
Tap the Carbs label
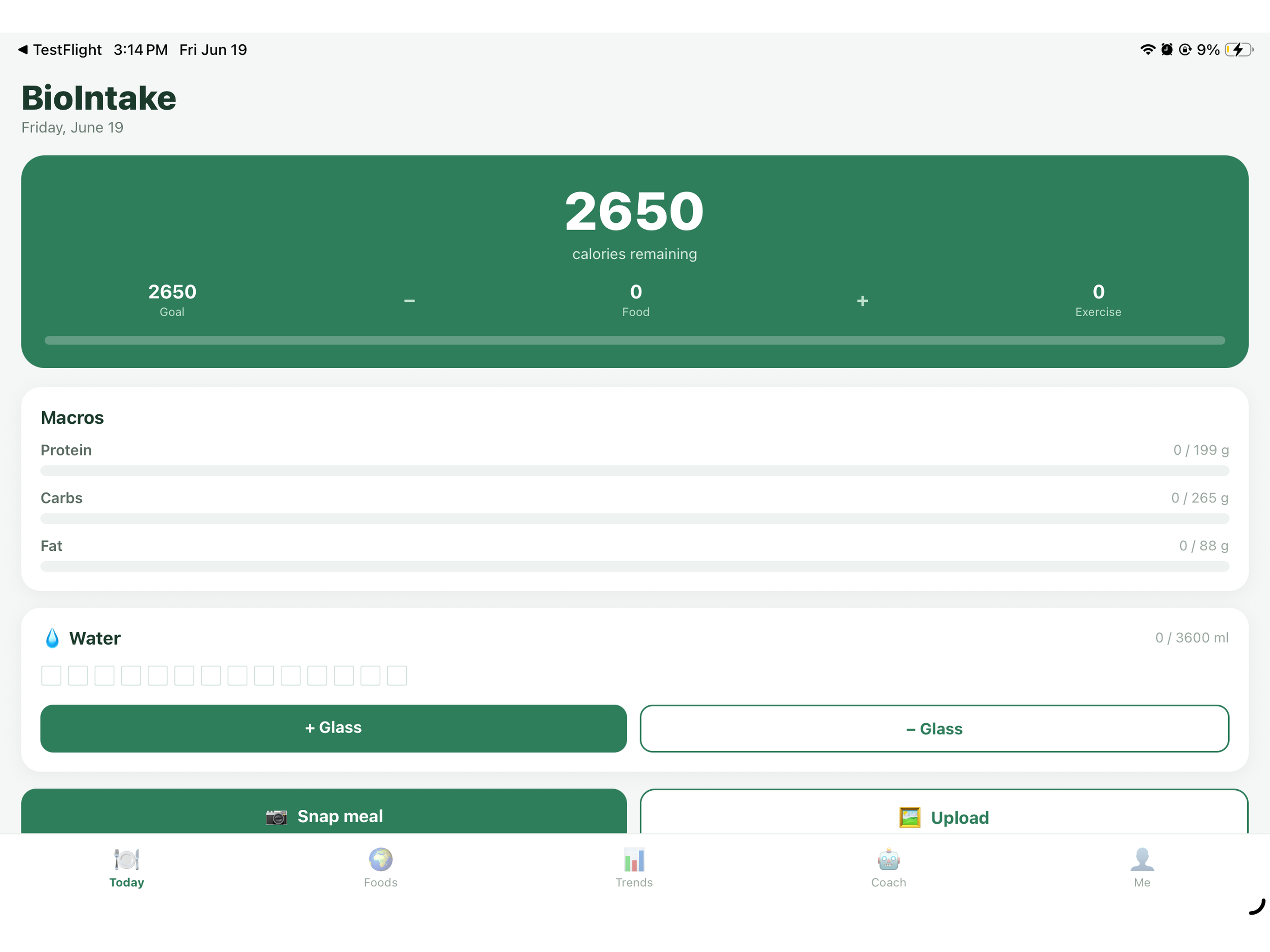pos(61,498)
